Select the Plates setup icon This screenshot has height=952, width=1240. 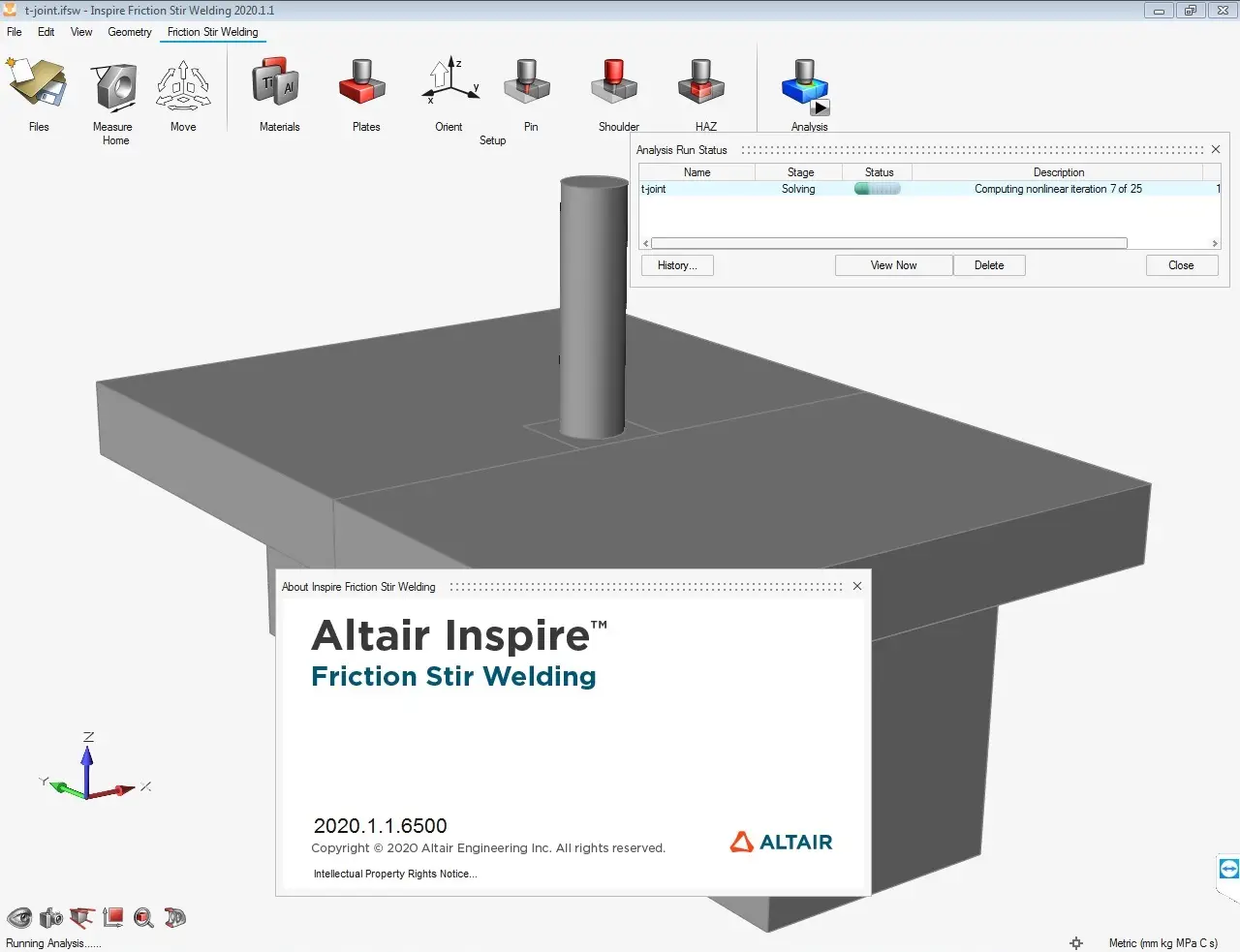[363, 82]
